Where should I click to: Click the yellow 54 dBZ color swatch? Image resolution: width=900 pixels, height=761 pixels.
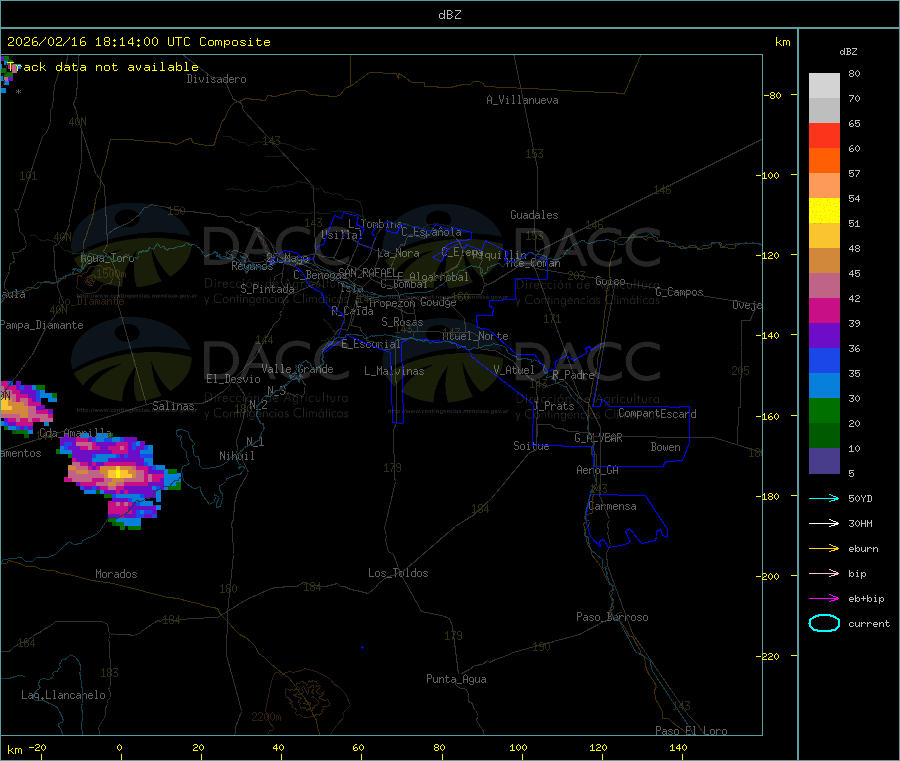click(824, 210)
